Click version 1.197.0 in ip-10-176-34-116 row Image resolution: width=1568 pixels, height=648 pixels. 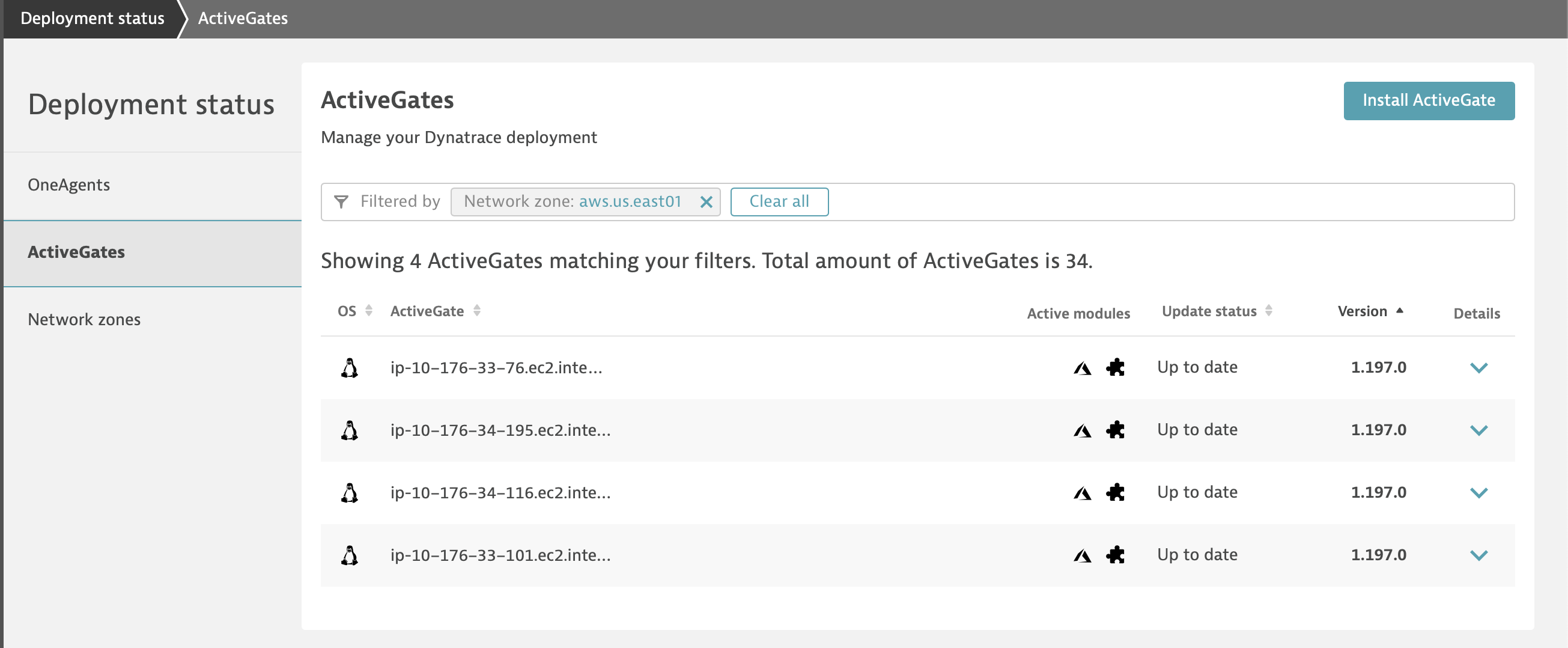[1378, 492]
